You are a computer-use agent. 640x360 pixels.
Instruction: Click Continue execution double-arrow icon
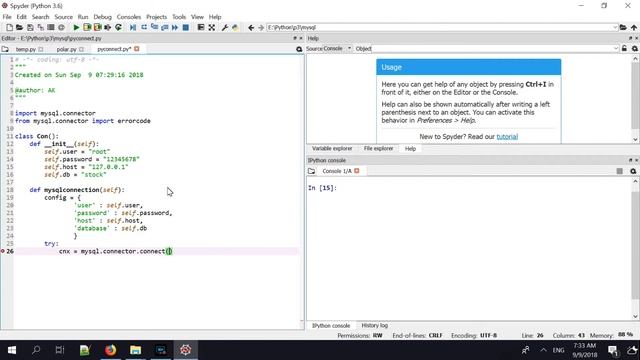tap(175, 27)
